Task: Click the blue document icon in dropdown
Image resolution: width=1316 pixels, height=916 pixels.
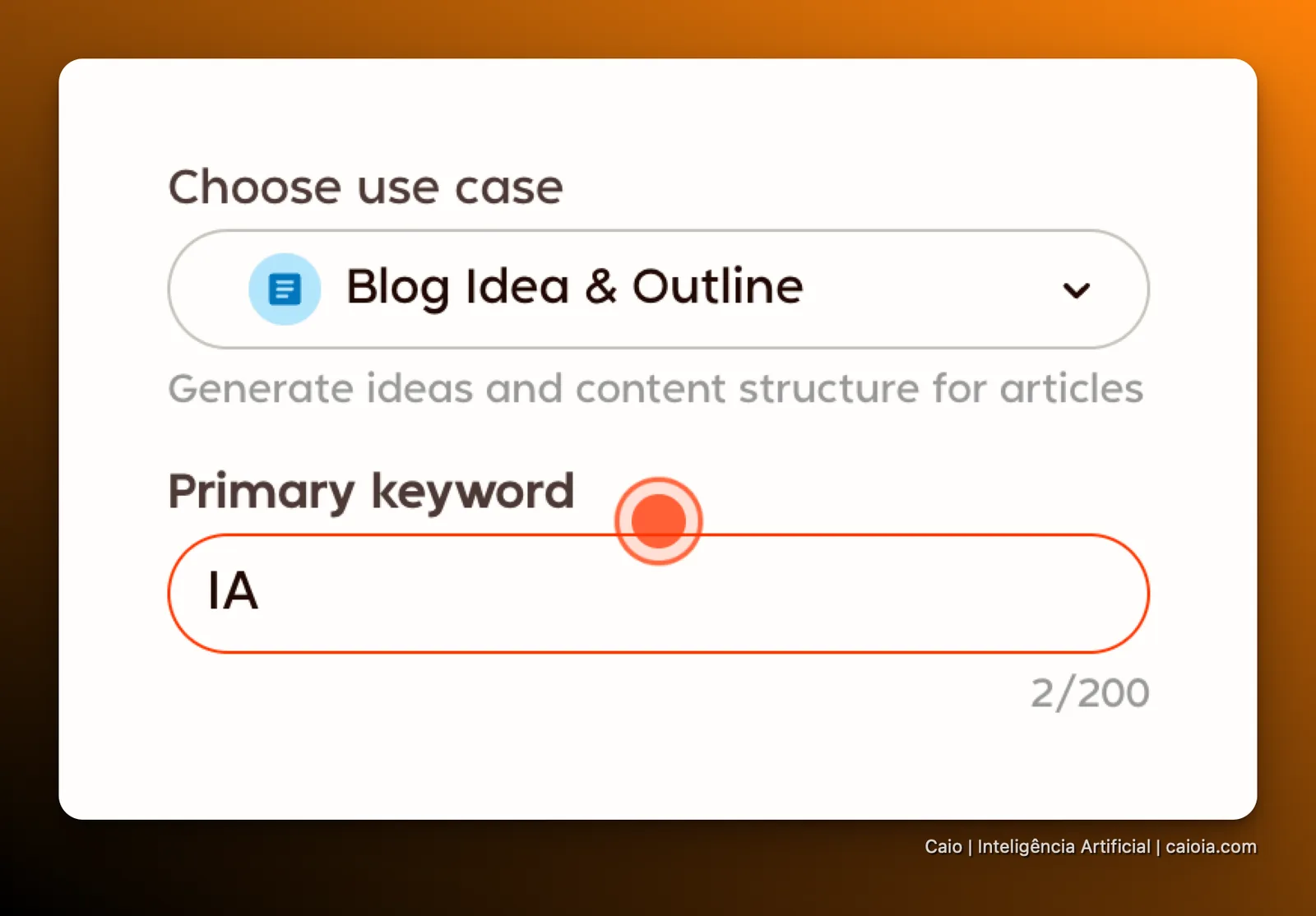Action: [285, 289]
